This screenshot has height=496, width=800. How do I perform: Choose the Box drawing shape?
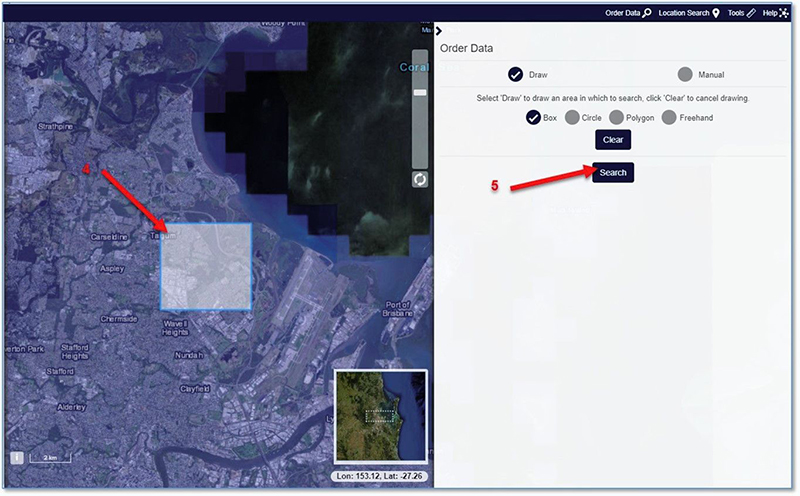[533, 118]
